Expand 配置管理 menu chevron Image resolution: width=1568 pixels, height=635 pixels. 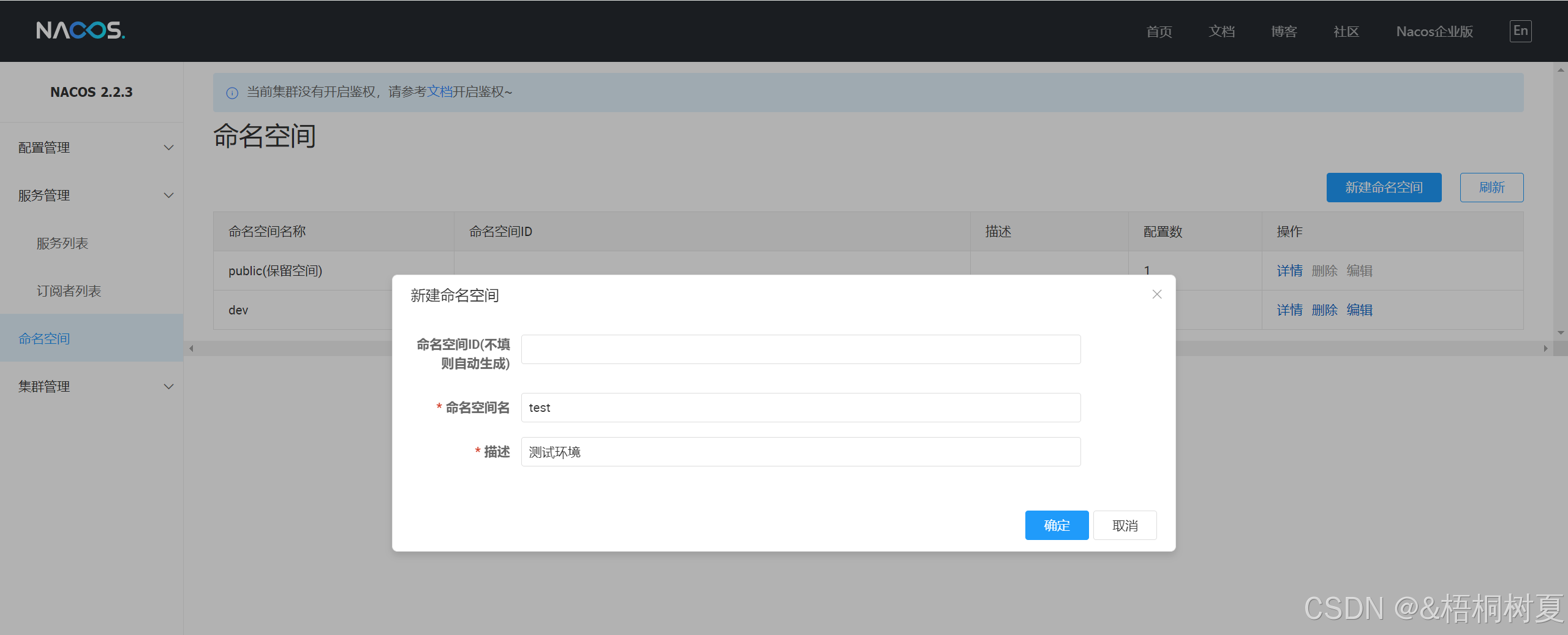pyautogui.click(x=169, y=148)
